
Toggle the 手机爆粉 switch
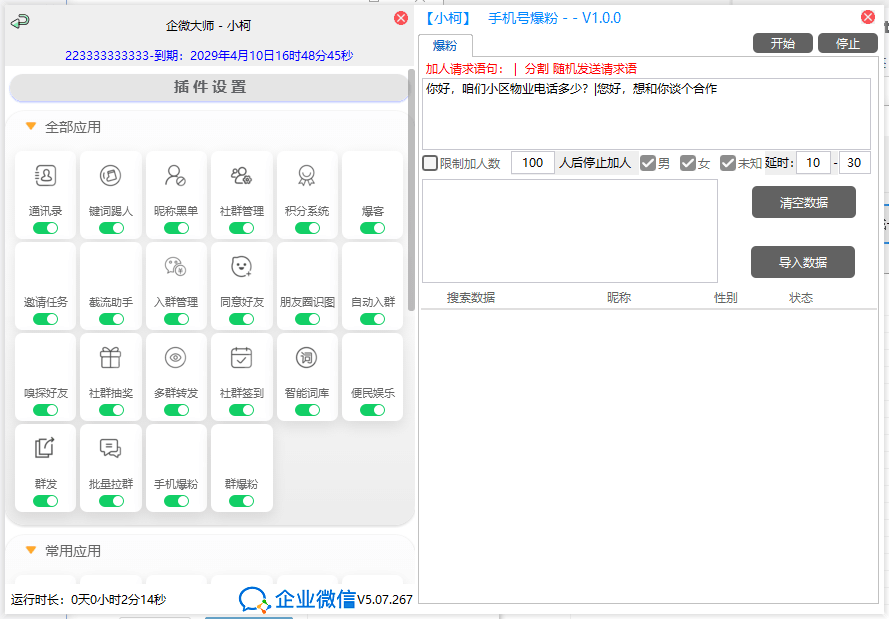pos(176,501)
